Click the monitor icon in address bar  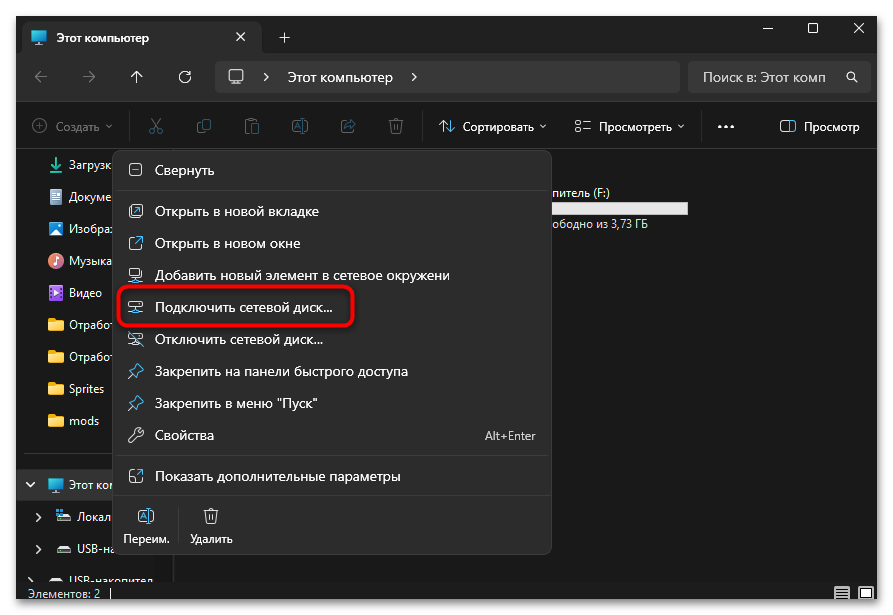(236, 77)
